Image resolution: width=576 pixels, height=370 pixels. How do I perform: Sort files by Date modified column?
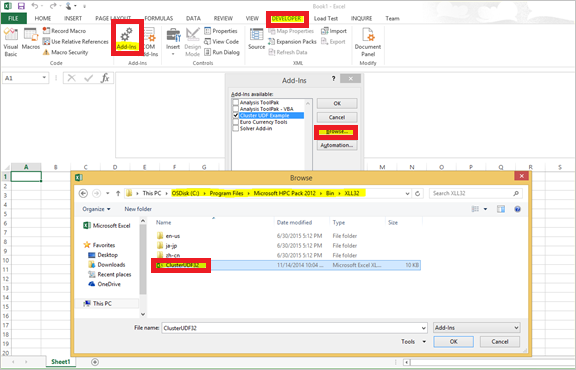tap(294, 223)
